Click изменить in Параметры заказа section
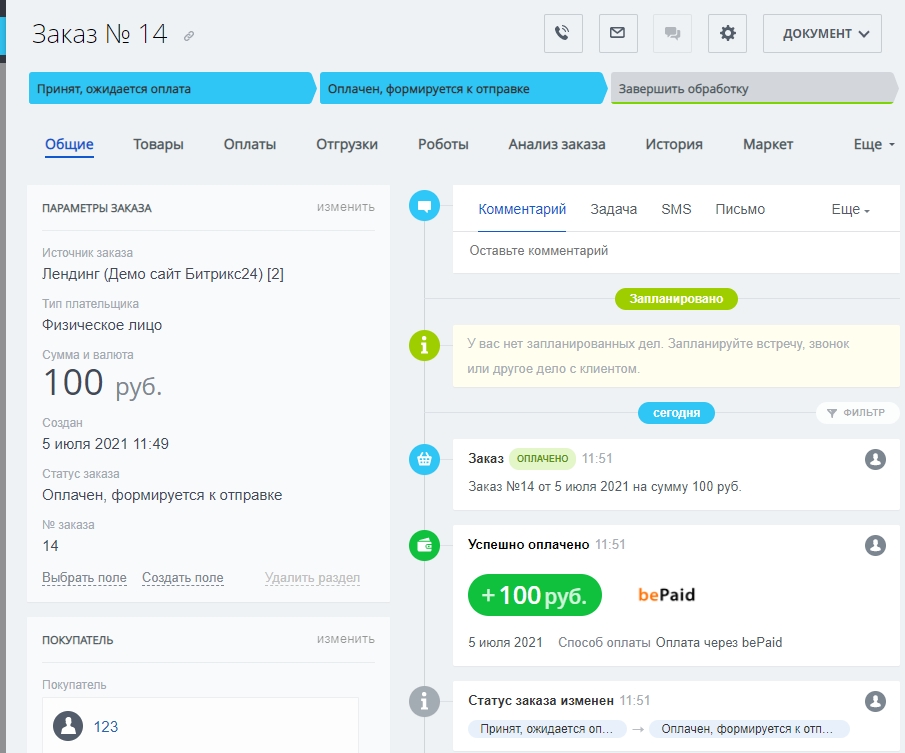 (346, 207)
